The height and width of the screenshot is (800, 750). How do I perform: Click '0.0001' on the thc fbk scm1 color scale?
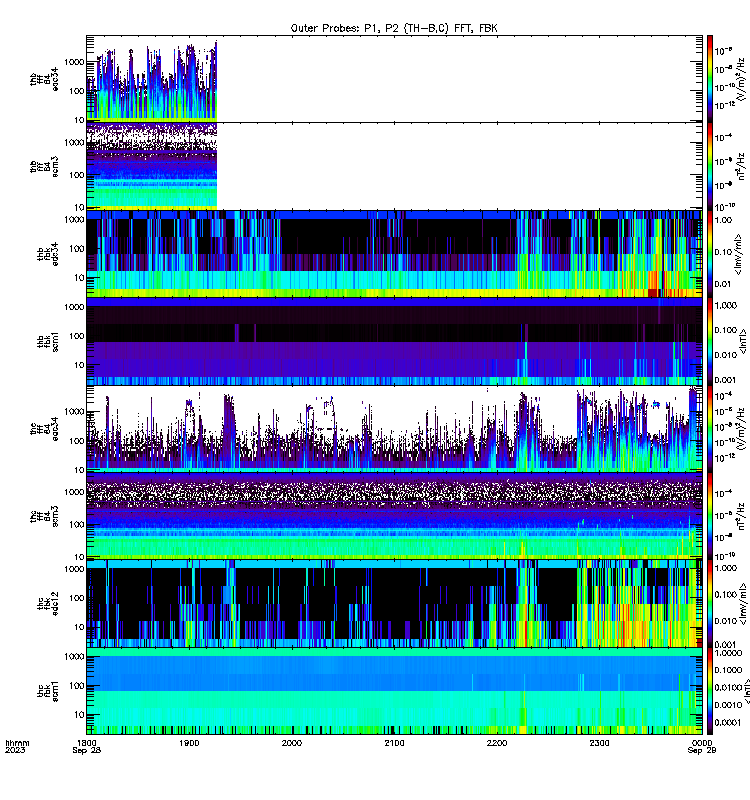point(728,722)
